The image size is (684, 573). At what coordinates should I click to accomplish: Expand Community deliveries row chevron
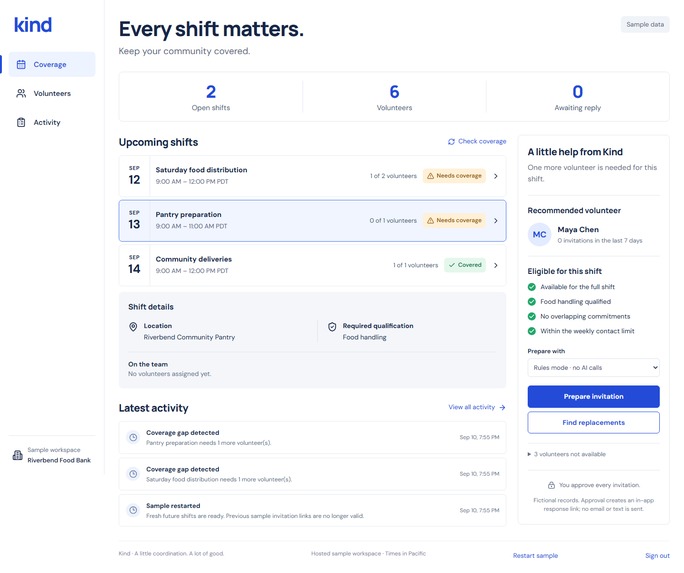coord(496,265)
